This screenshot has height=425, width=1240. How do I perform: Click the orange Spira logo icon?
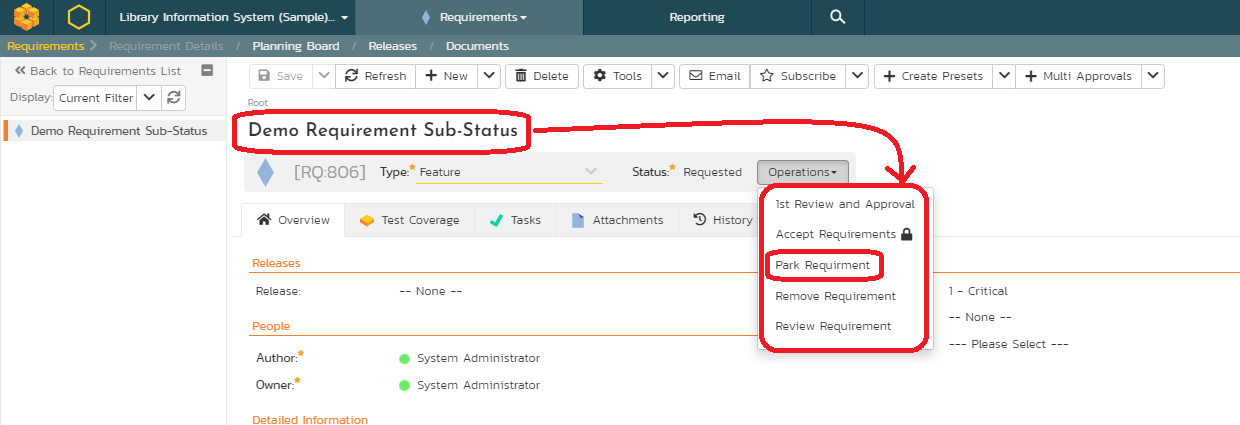27,17
